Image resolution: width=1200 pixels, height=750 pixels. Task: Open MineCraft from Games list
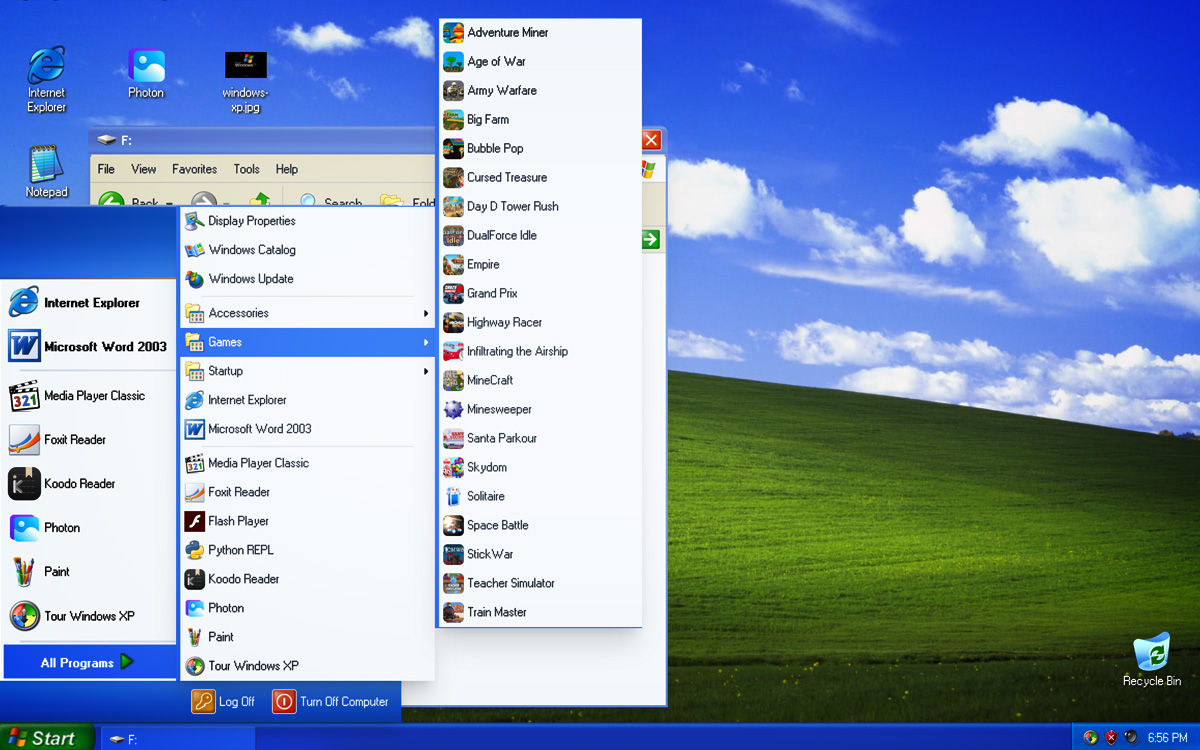(539, 381)
